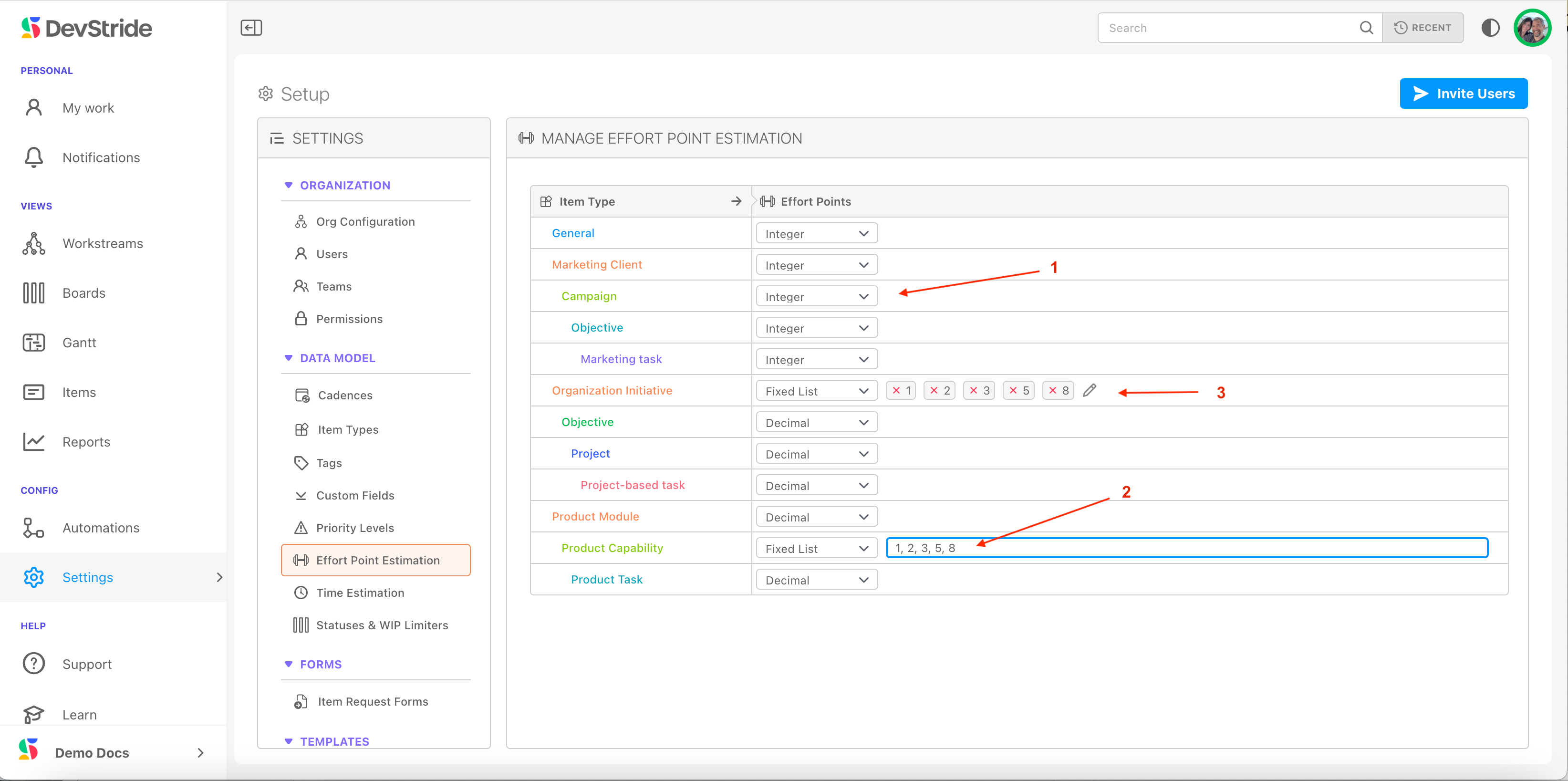Collapse the sidebar with the panel icon

251,28
